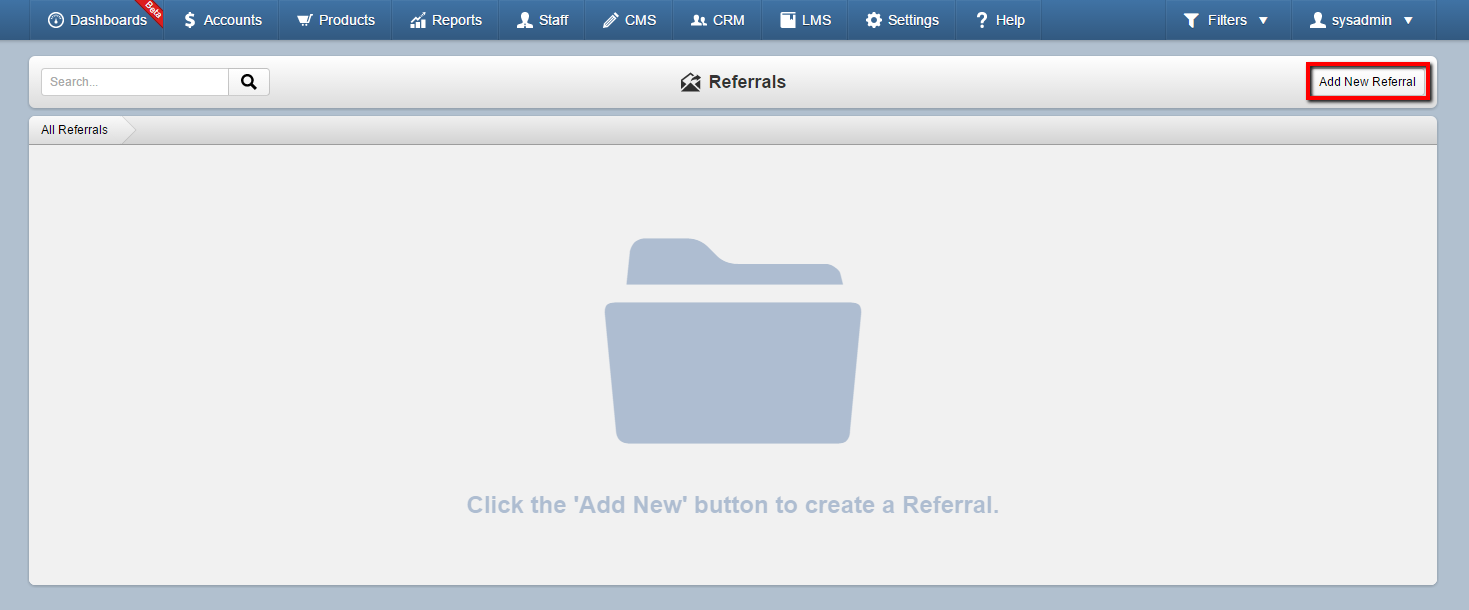The width and height of the screenshot is (1469, 610).
Task: Expand the Filters dropdown arrow
Action: (1263, 20)
